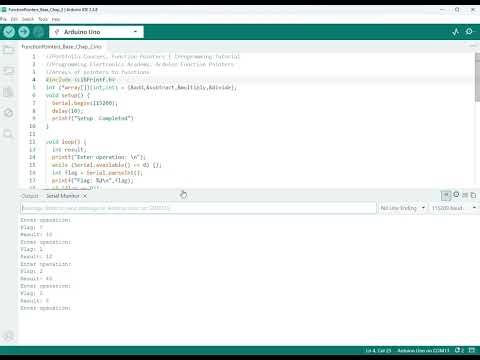Open the Tools menu
The width and height of the screenshot is (480, 360).
[x=43, y=19]
